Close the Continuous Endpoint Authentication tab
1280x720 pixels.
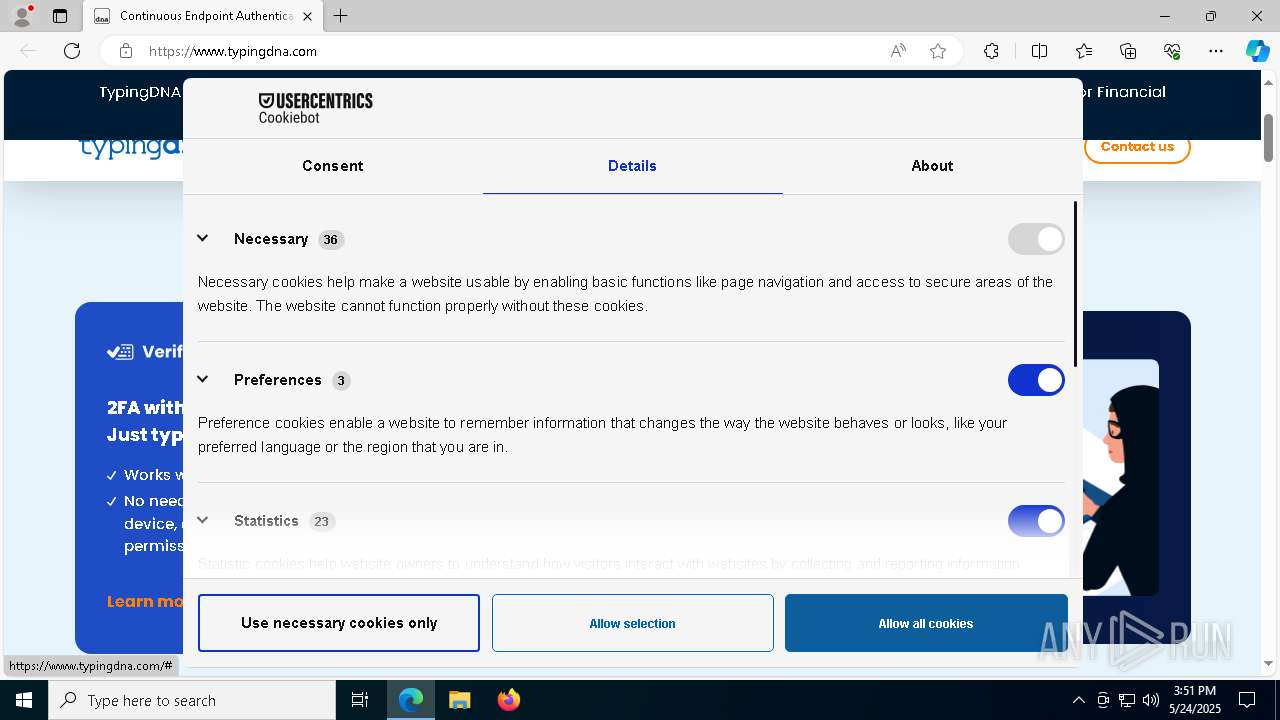point(307,16)
